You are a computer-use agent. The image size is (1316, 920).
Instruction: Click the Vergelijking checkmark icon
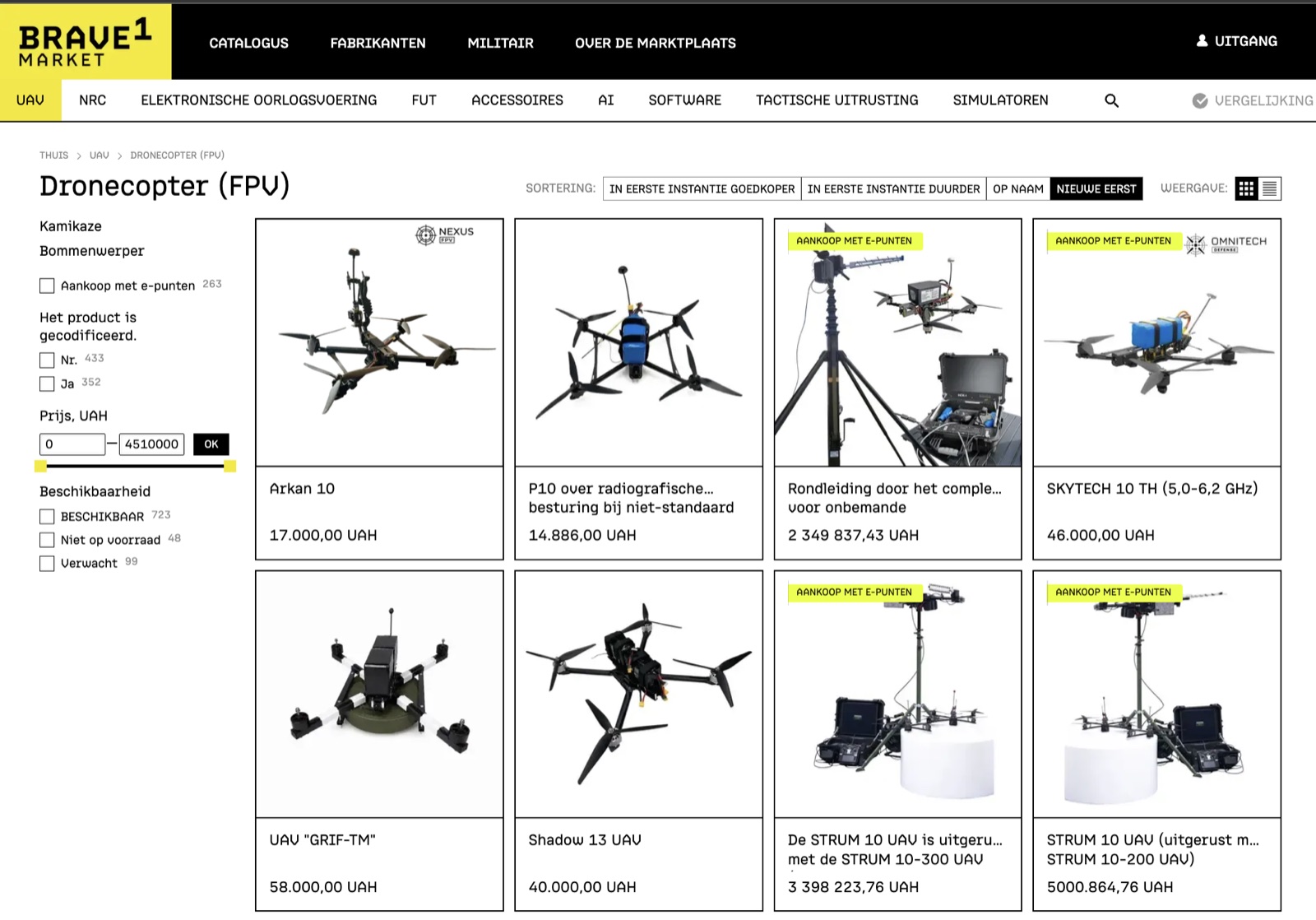(x=1200, y=100)
